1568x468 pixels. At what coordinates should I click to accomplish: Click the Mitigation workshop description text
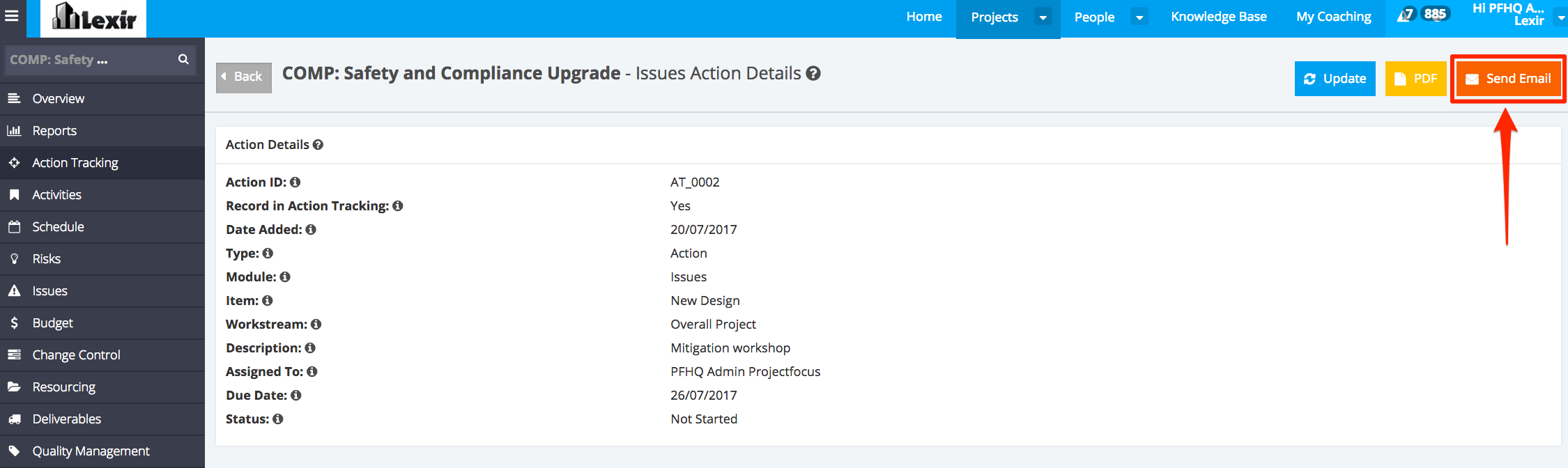[x=730, y=348]
